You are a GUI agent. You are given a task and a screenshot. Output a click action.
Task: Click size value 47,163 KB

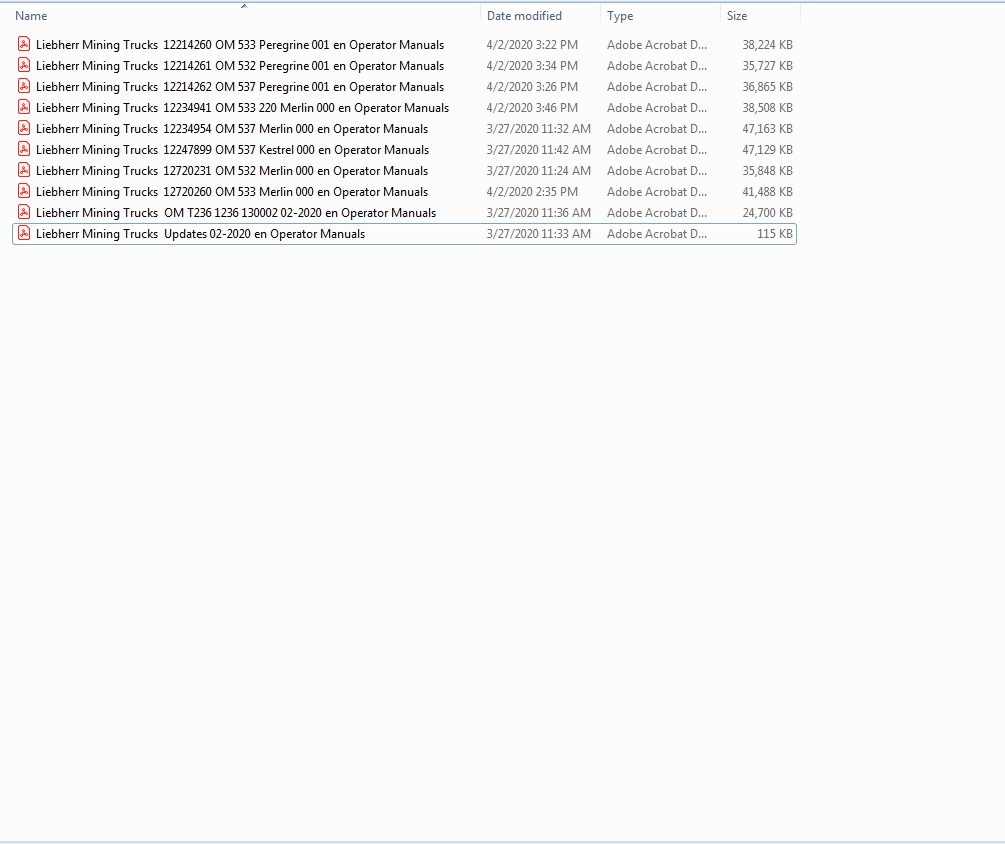click(767, 129)
